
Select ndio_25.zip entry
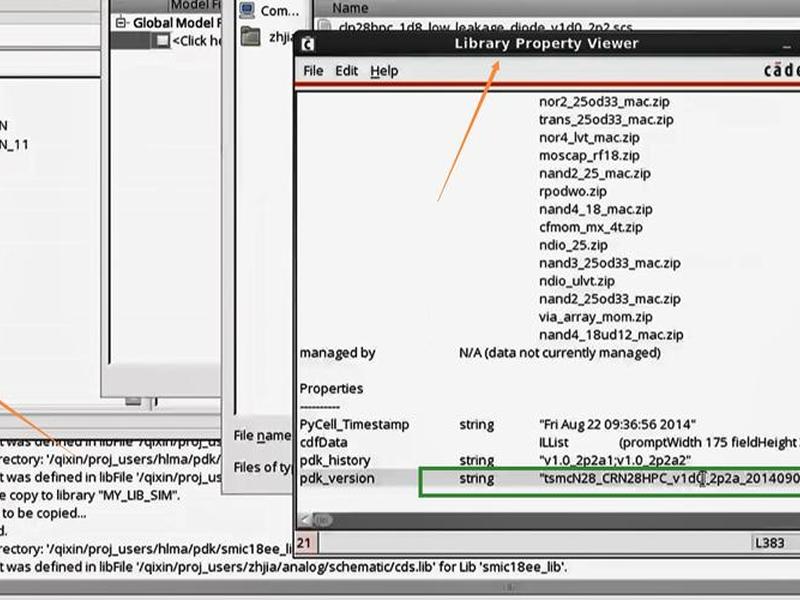click(573, 245)
